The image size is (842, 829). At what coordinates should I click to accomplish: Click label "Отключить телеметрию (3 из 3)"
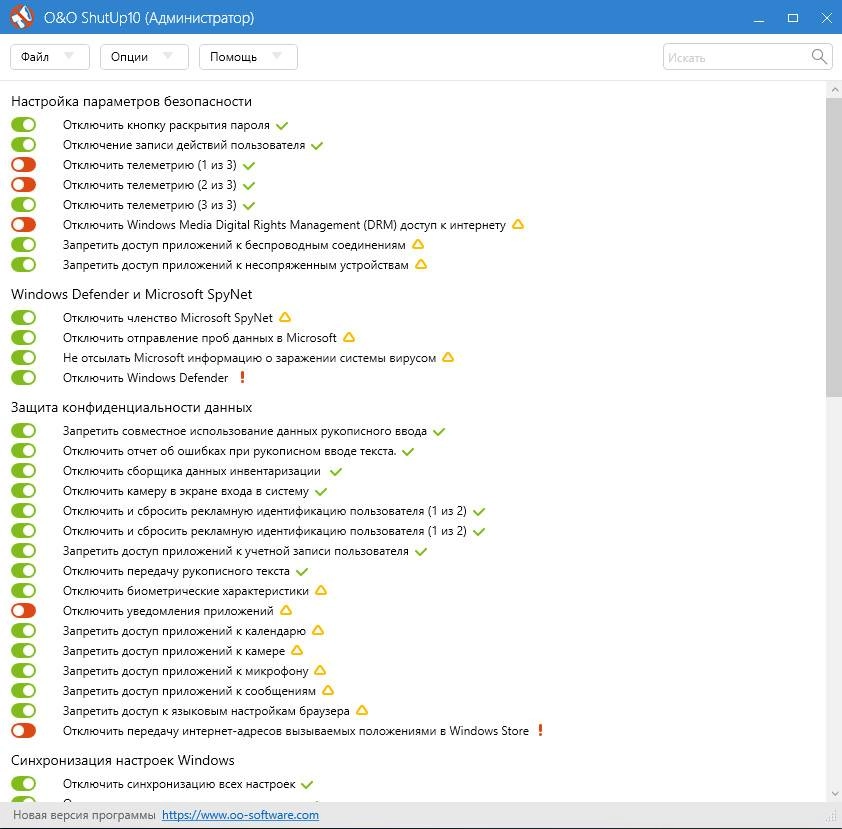[x=149, y=205]
